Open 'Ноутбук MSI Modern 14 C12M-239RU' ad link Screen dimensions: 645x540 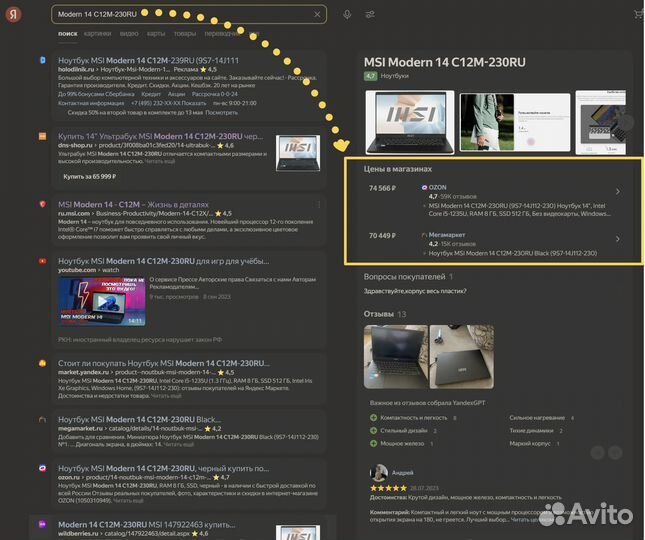tap(148, 60)
